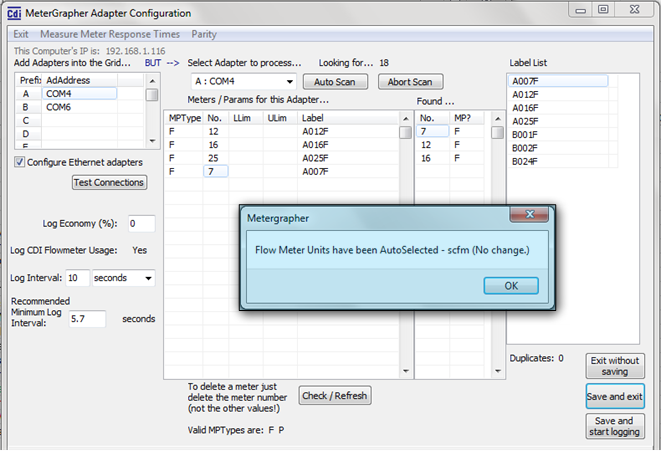This screenshot has height=451, width=662.
Task: Click the Abort Scan button
Action: pyautogui.click(x=410, y=82)
